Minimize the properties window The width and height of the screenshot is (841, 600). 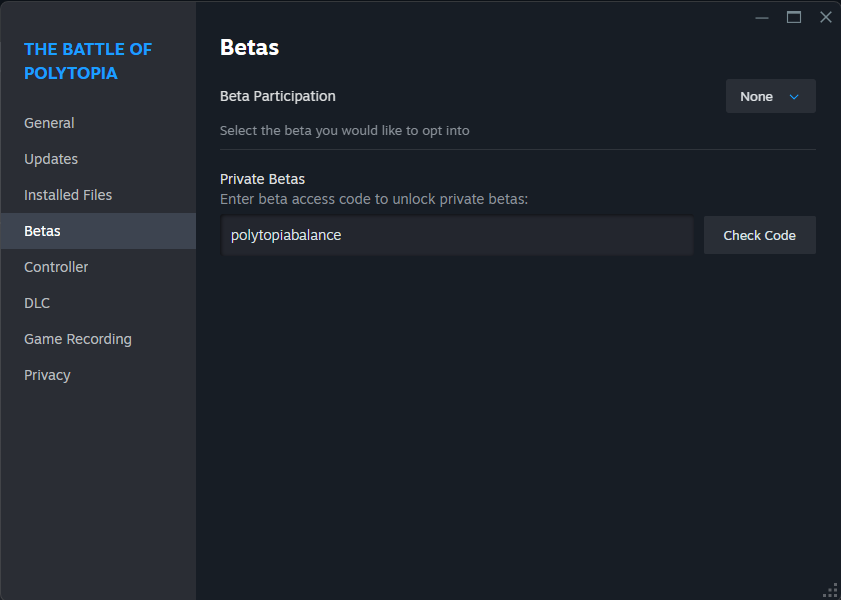coord(762,18)
